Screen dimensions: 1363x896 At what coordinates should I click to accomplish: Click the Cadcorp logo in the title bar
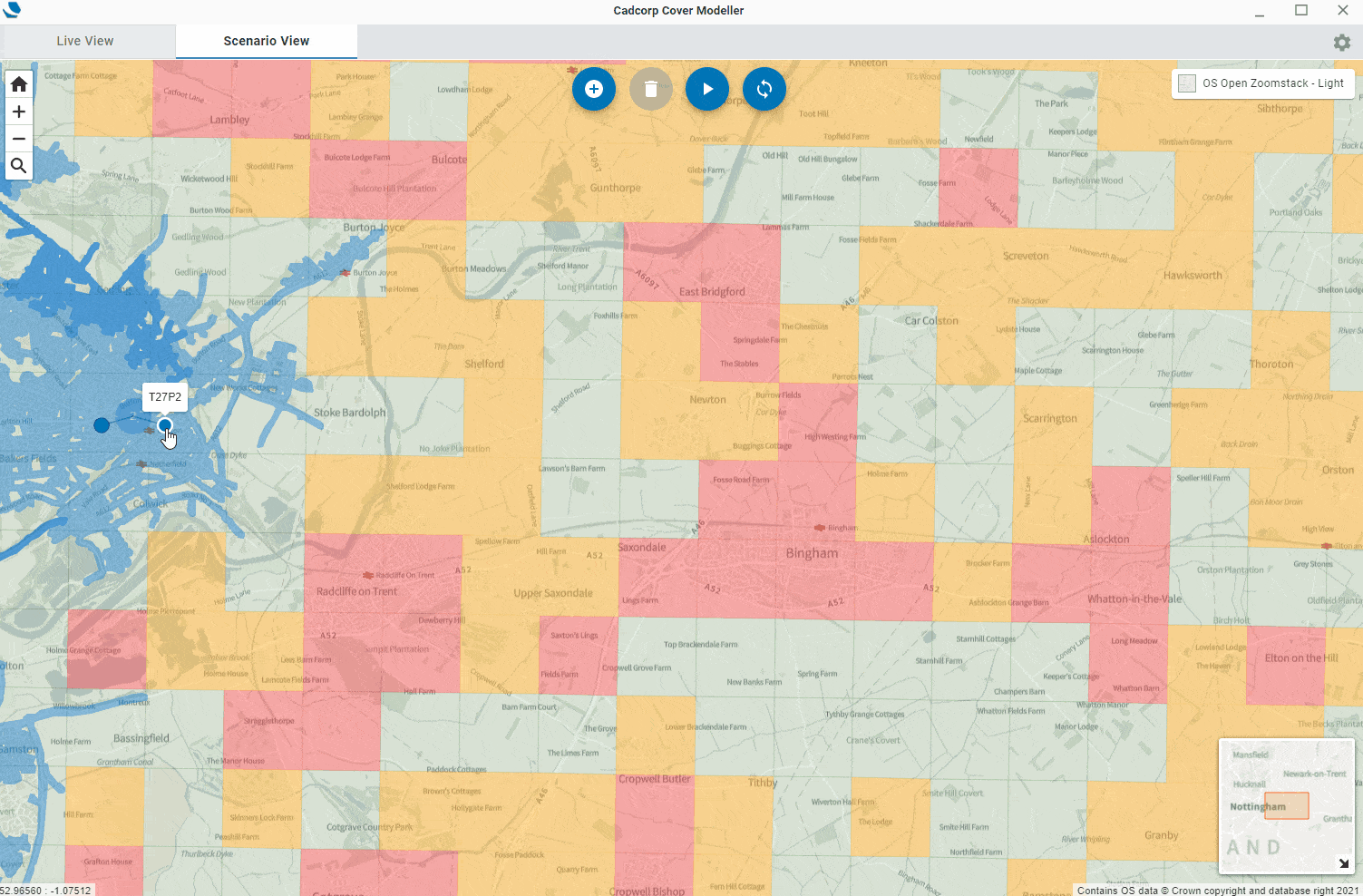point(12,10)
